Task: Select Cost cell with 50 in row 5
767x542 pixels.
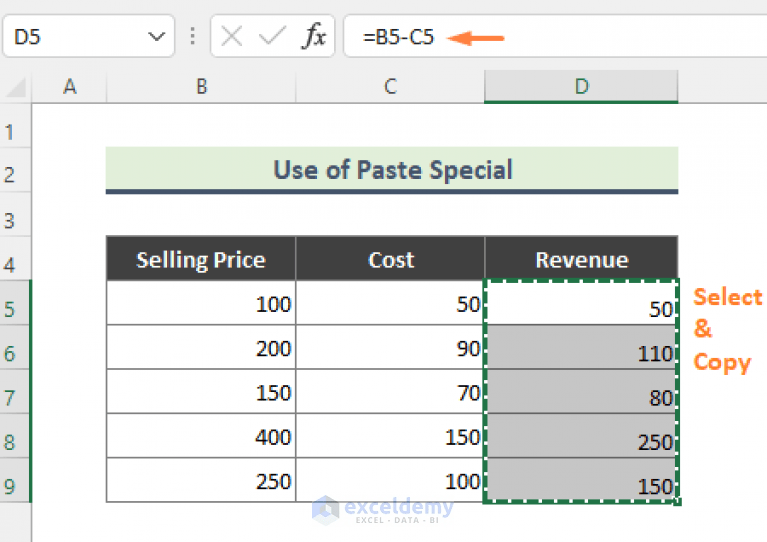Action: point(390,303)
